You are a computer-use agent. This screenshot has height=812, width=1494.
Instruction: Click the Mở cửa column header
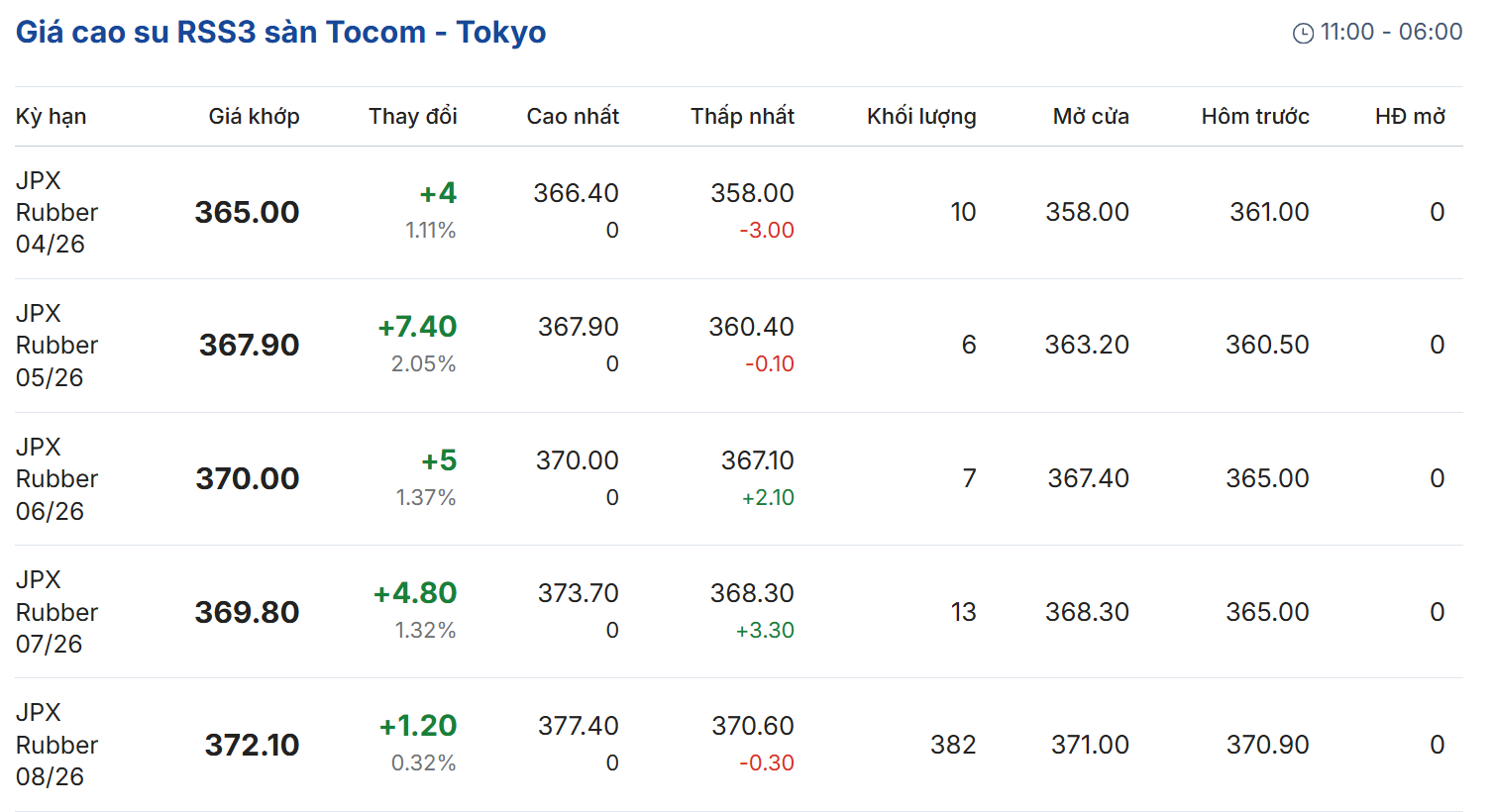pos(1091,117)
